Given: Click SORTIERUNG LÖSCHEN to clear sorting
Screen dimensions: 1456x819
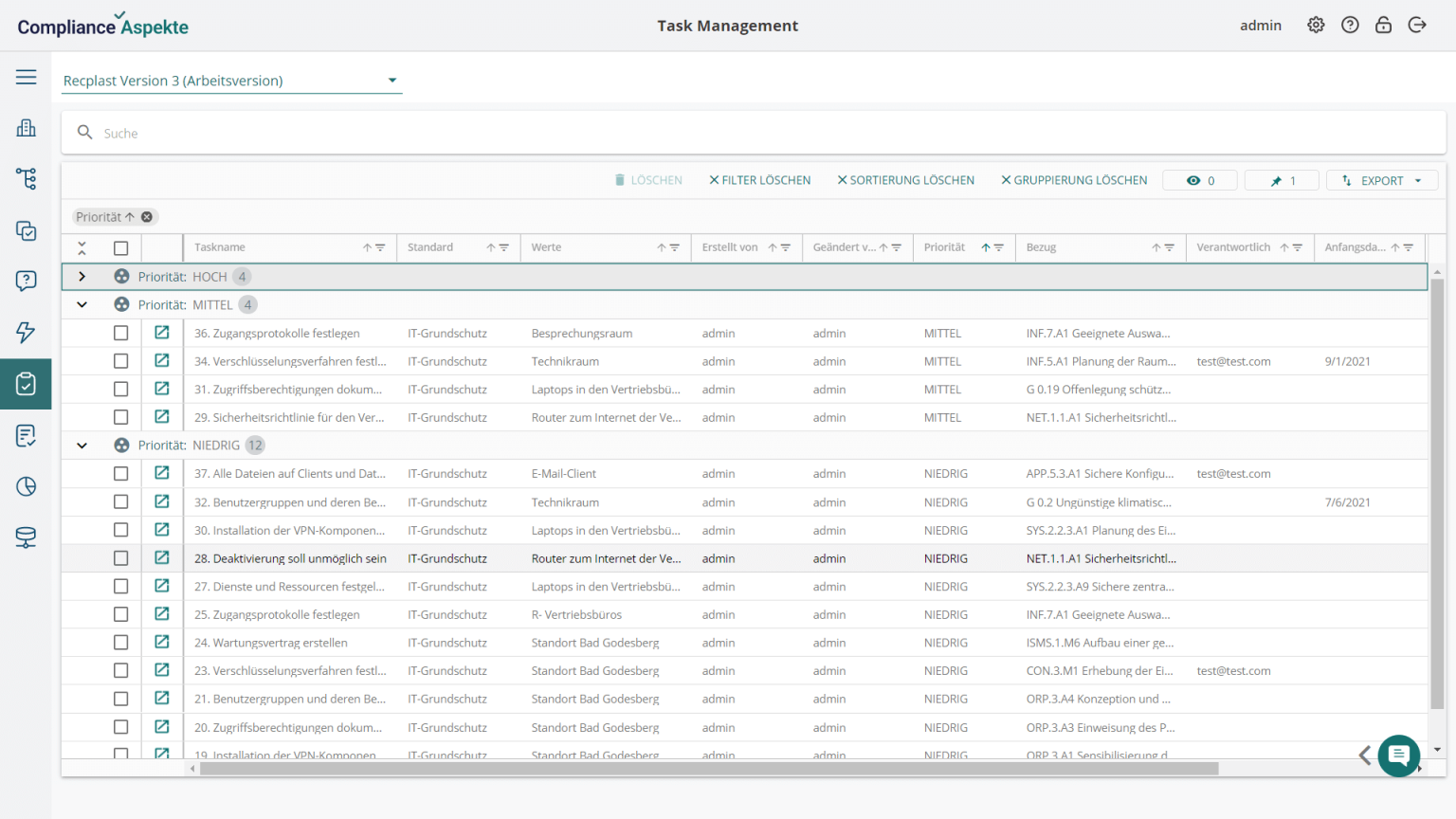Looking at the screenshot, I should (x=905, y=180).
